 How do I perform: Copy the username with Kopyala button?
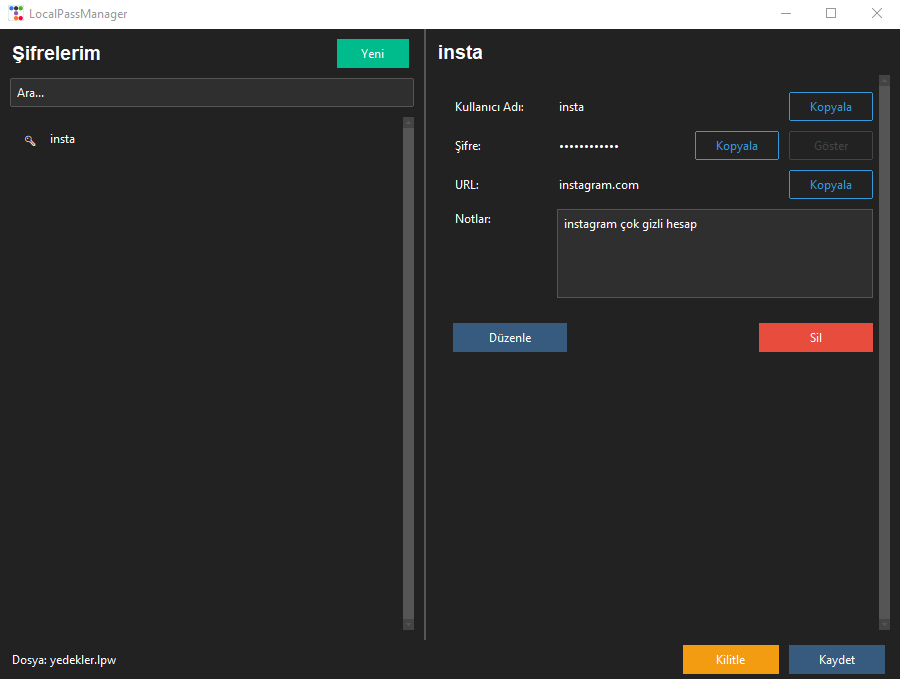(x=831, y=107)
